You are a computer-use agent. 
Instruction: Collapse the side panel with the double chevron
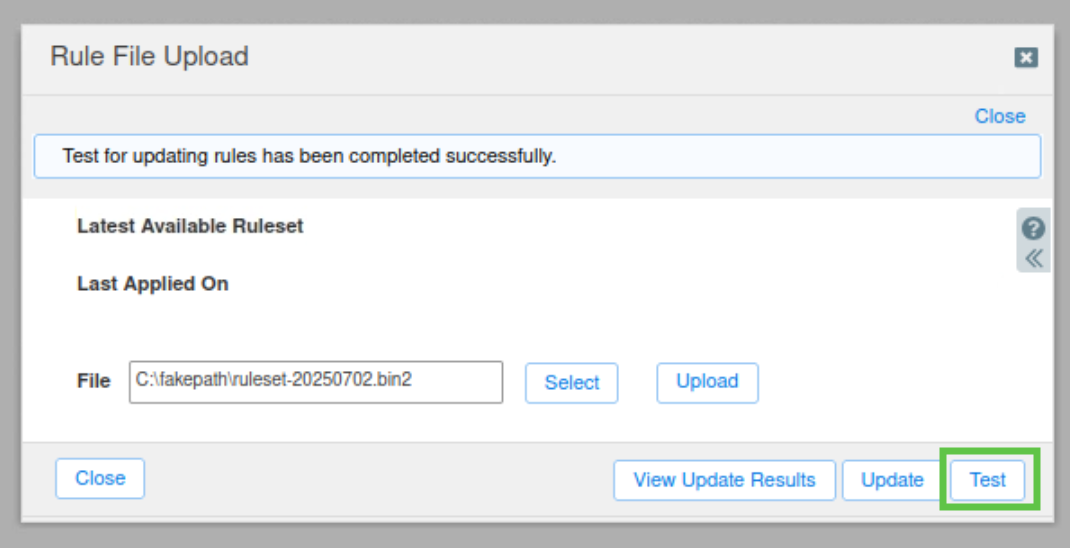pyautogui.click(x=1034, y=258)
